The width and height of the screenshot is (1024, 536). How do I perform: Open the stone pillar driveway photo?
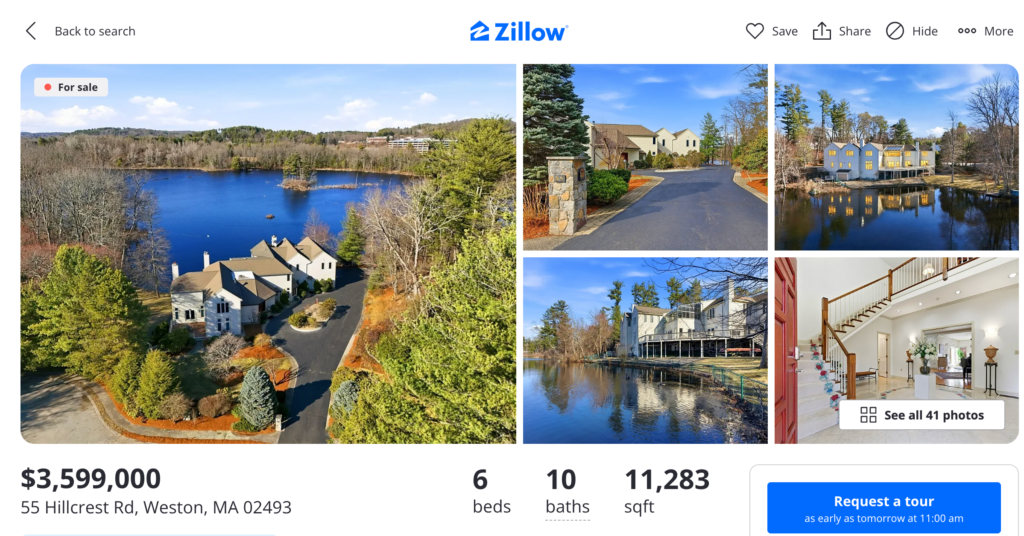(645, 157)
